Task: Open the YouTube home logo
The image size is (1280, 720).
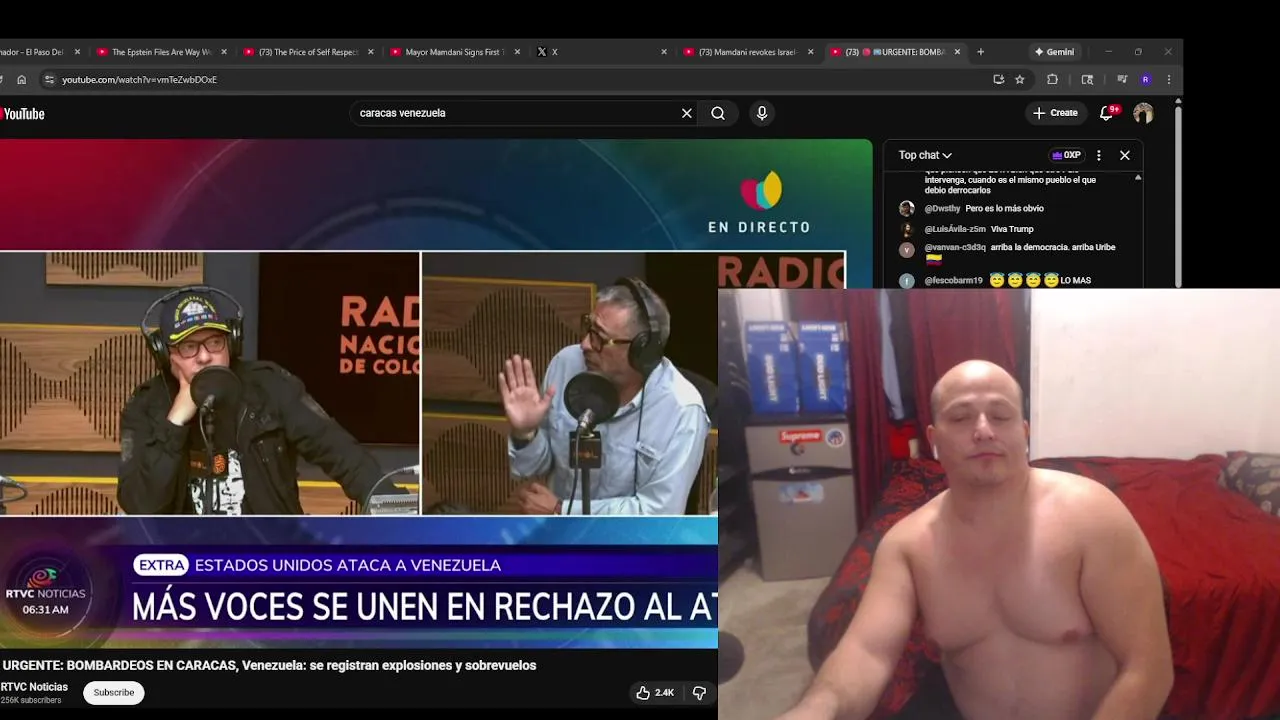Action: click(22, 114)
